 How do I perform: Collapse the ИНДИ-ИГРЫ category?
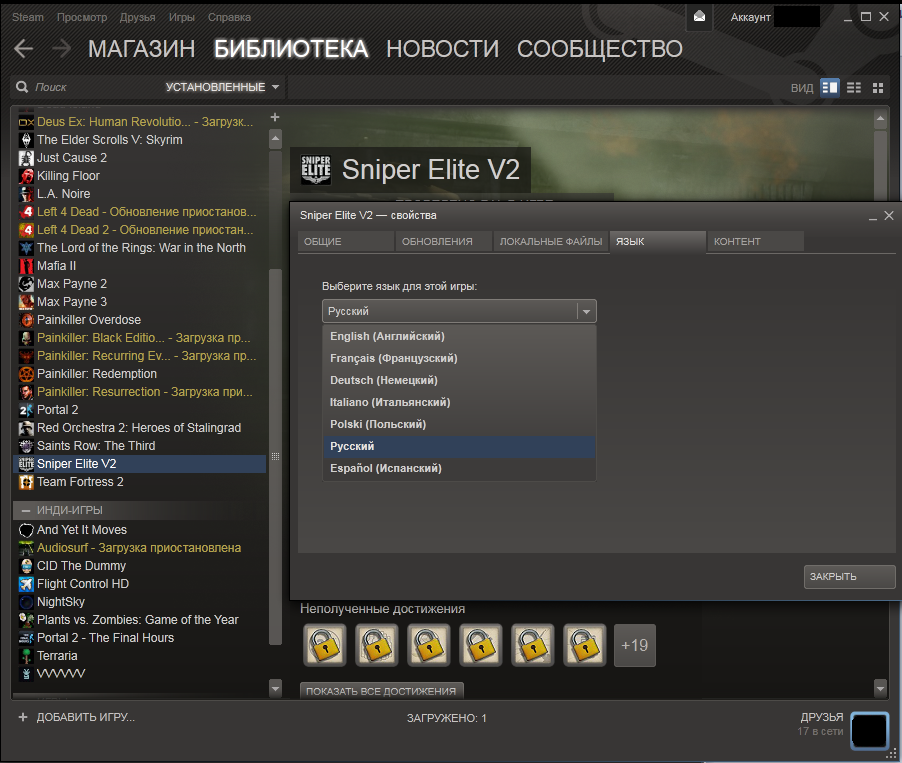[26, 510]
